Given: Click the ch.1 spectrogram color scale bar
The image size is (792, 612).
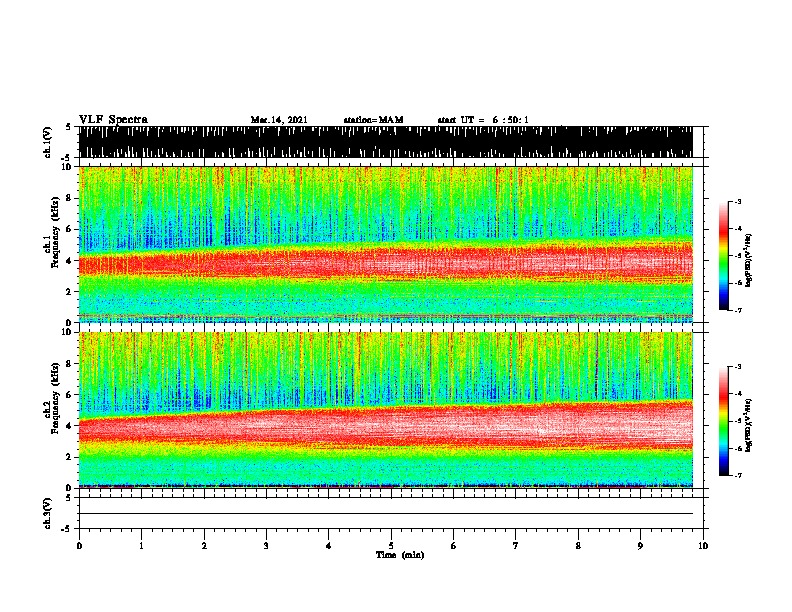Looking at the screenshot, I should [x=723, y=256].
